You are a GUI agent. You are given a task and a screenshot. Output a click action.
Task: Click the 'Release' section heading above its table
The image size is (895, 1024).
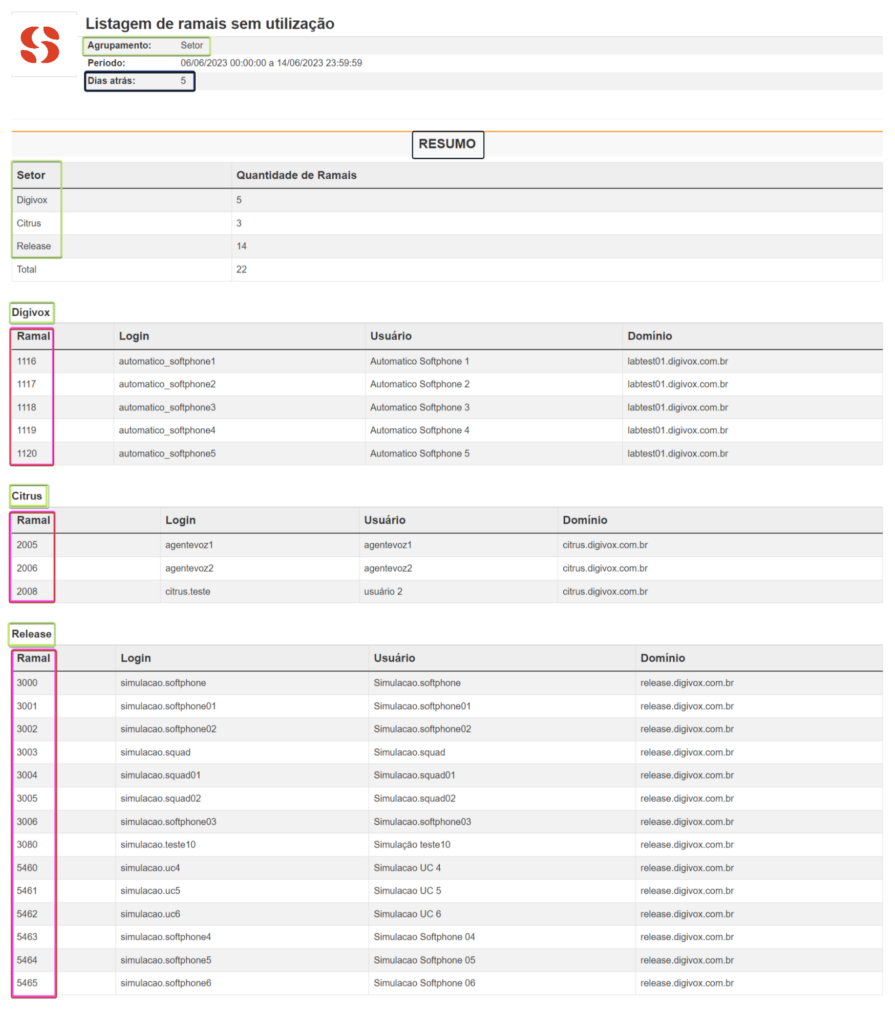point(31,633)
